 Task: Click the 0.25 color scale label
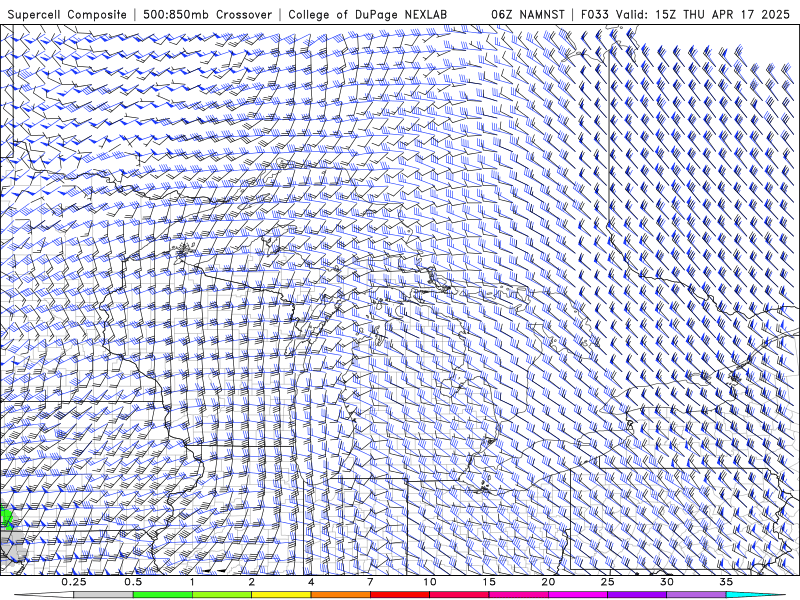point(74,582)
